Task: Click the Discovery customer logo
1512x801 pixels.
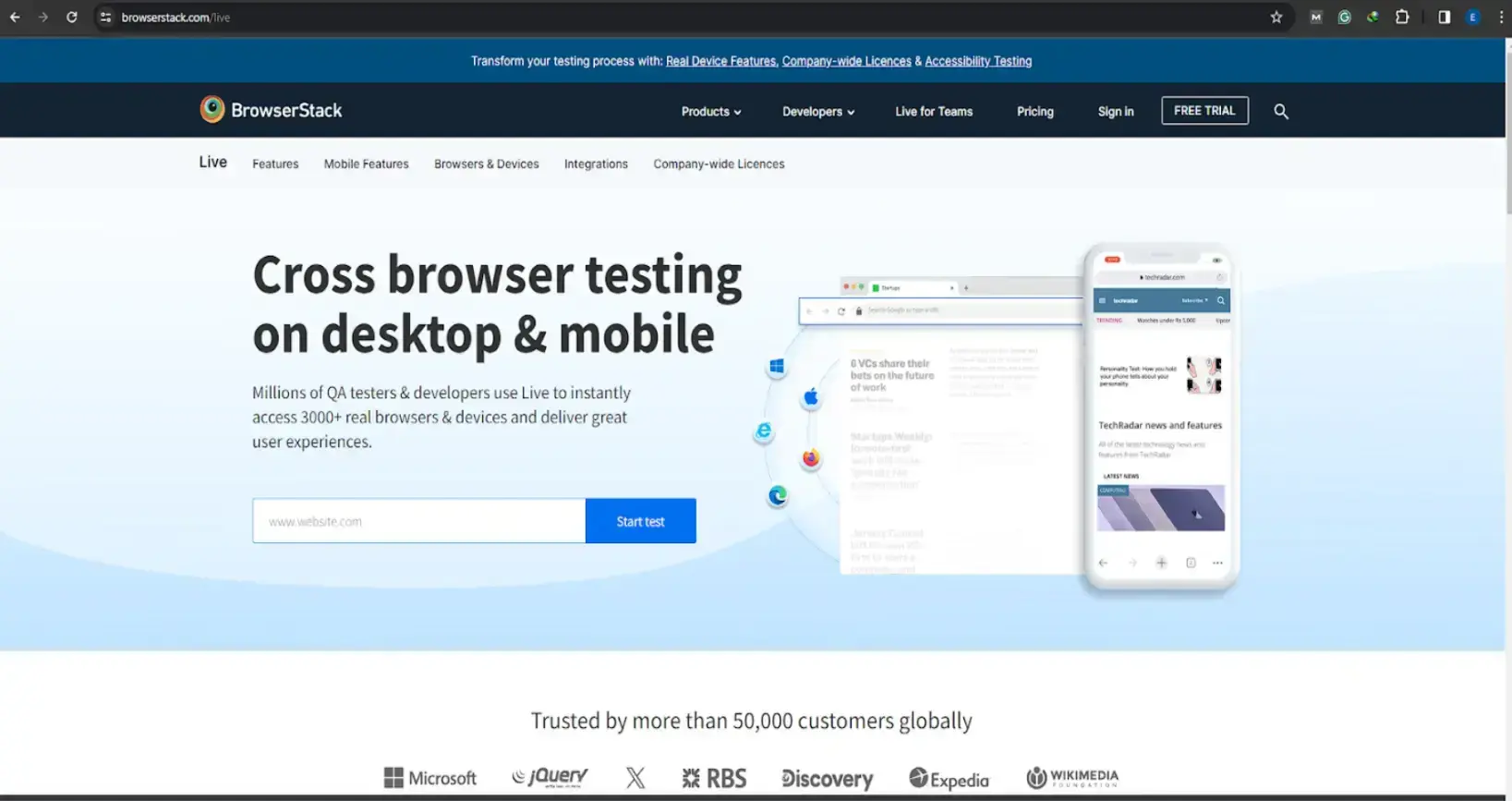Action: (x=827, y=779)
